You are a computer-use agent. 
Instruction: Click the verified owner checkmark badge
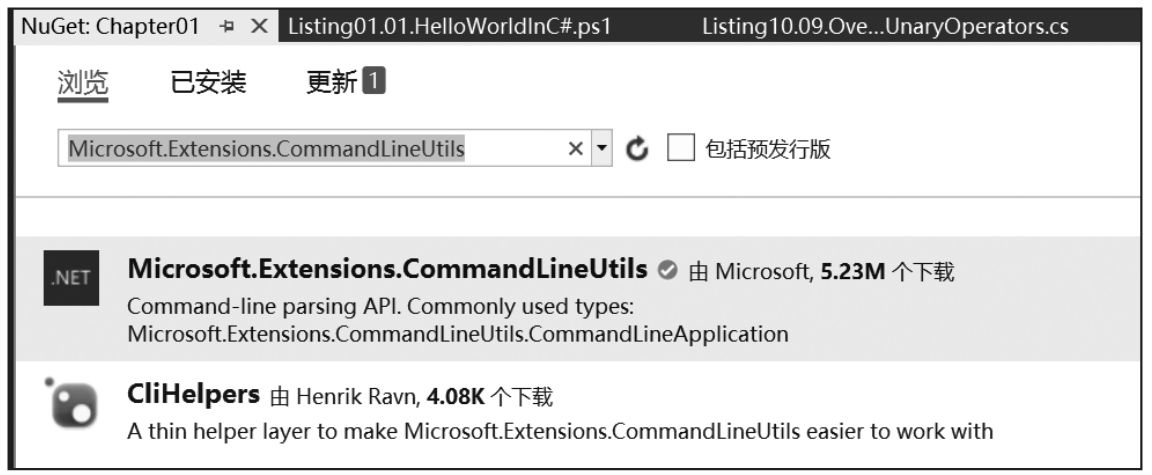click(x=668, y=270)
